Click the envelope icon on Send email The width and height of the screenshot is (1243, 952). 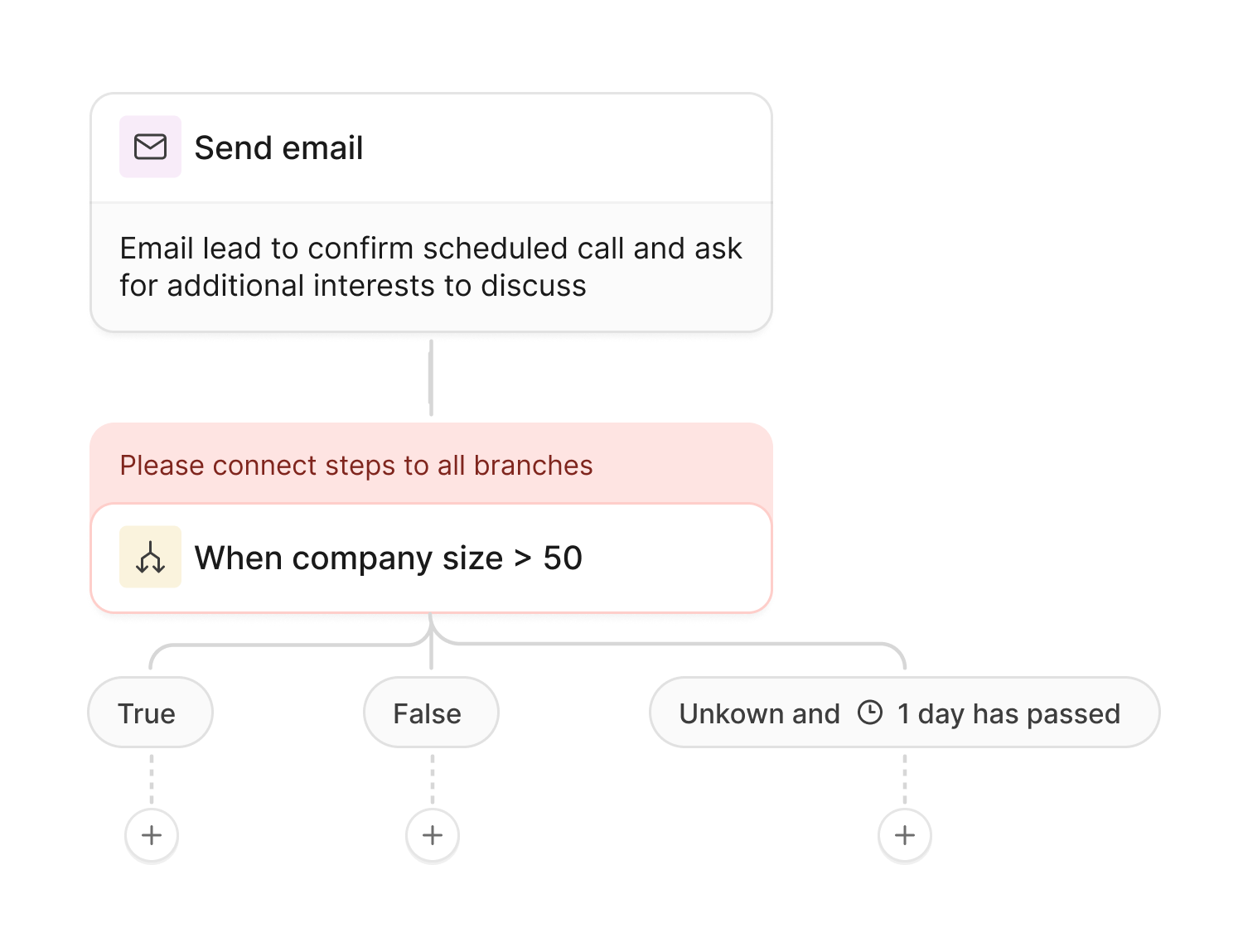click(150, 147)
